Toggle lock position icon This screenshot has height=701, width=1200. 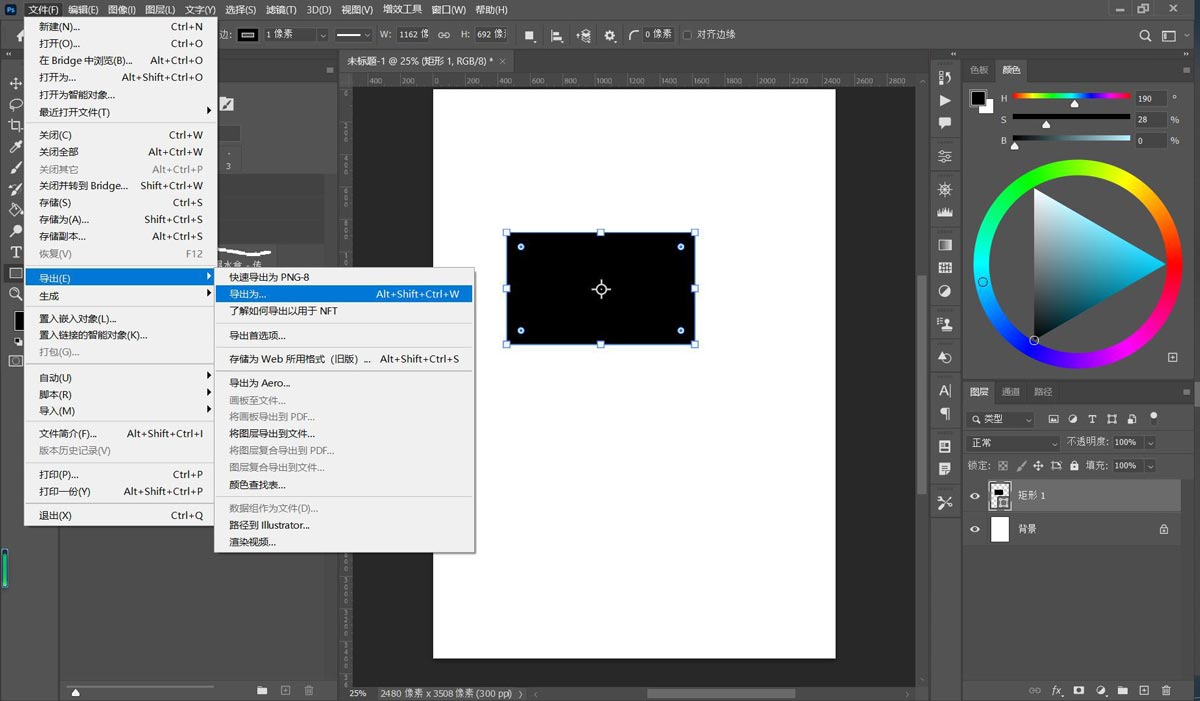[x=1039, y=466]
